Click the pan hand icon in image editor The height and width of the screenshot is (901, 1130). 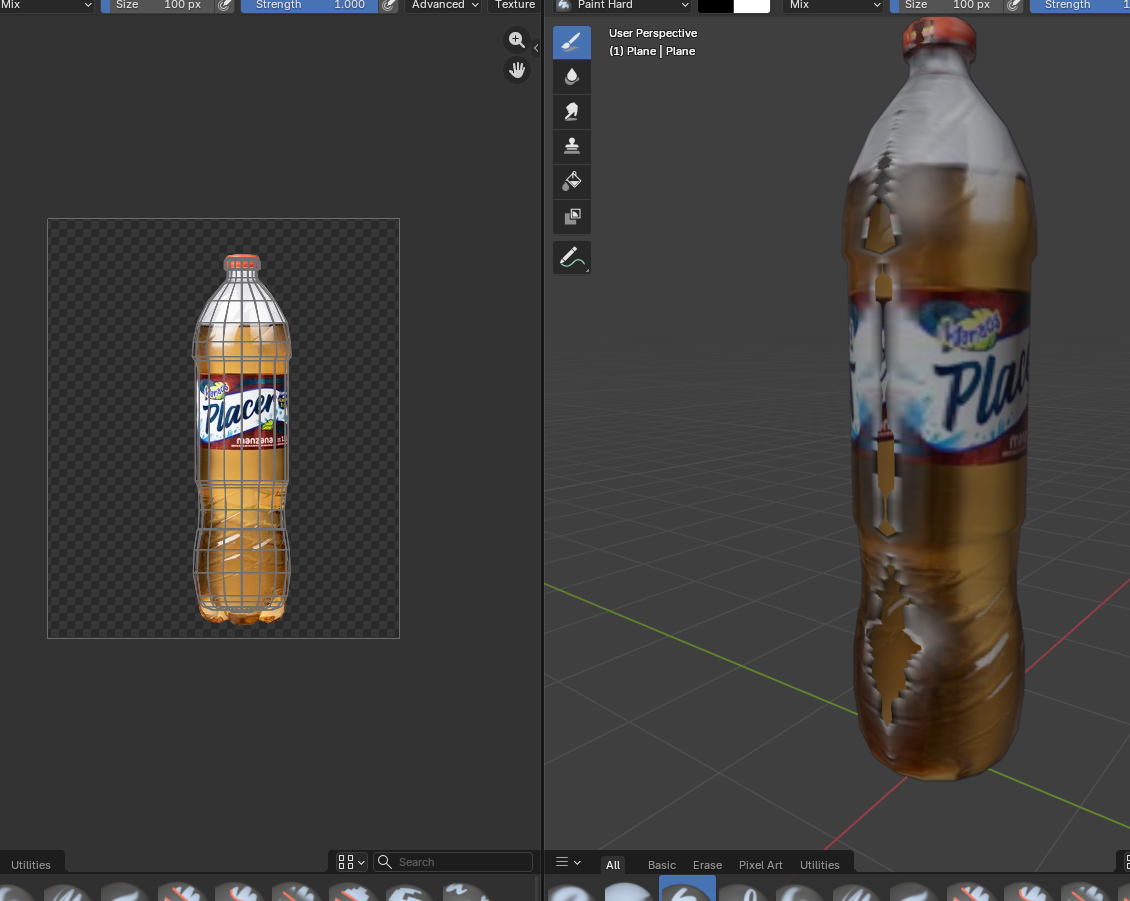(x=517, y=70)
